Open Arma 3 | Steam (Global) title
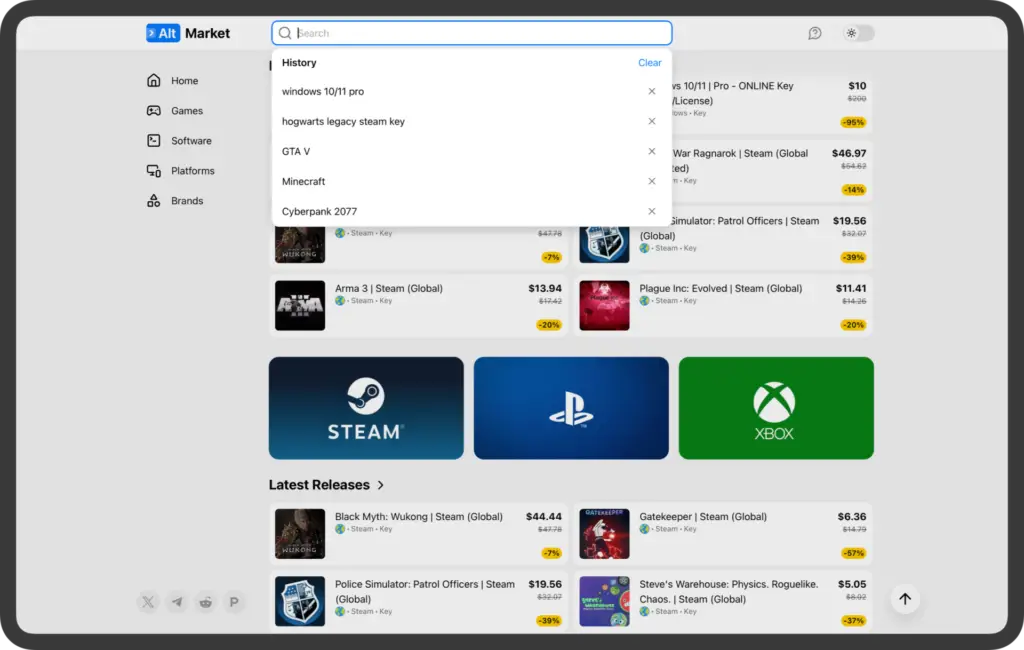Image resolution: width=1024 pixels, height=650 pixels. (389, 288)
